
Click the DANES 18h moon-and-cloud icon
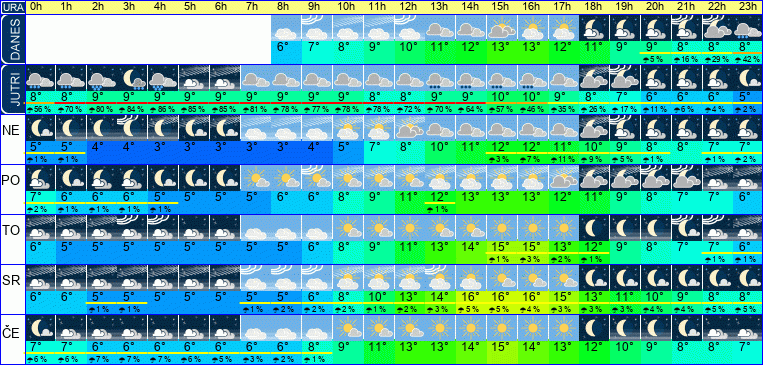click(594, 28)
